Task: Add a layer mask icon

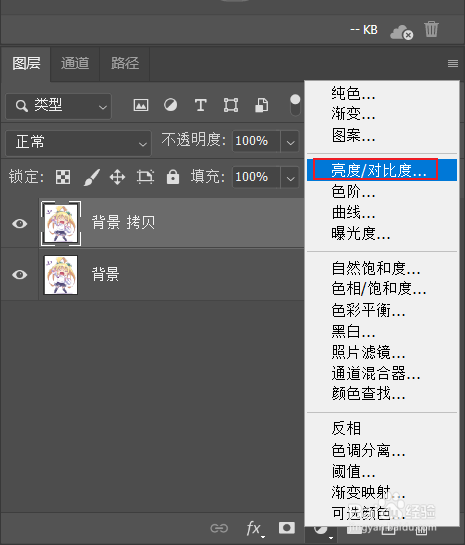Action: pos(287,528)
